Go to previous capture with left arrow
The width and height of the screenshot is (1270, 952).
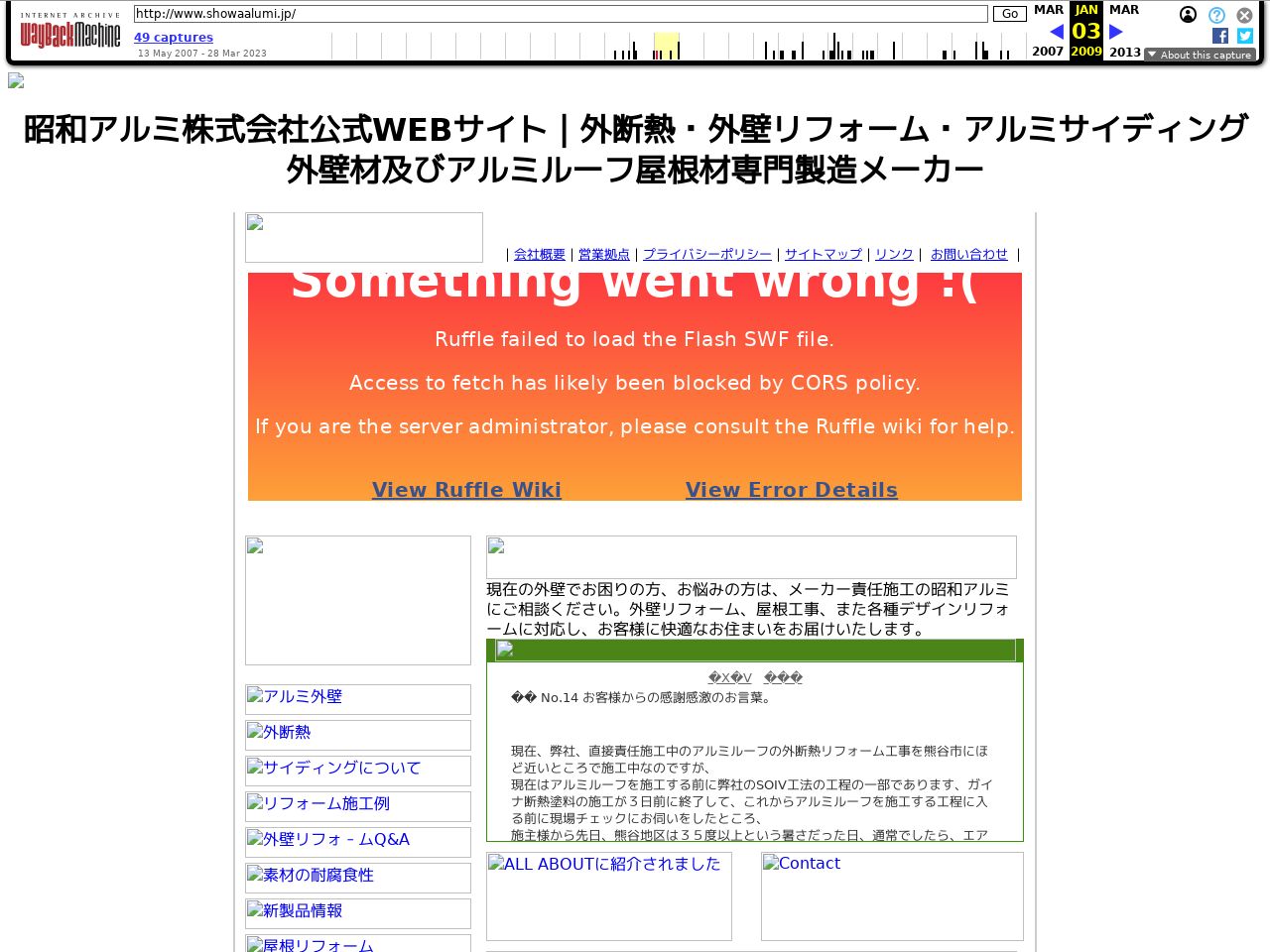click(x=1057, y=32)
